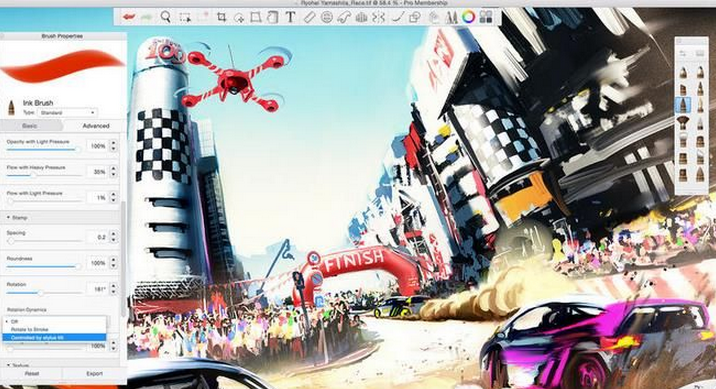The height and width of the screenshot is (389, 716).
Task: Choose the top-left pencil in the palette
Action: point(683,72)
